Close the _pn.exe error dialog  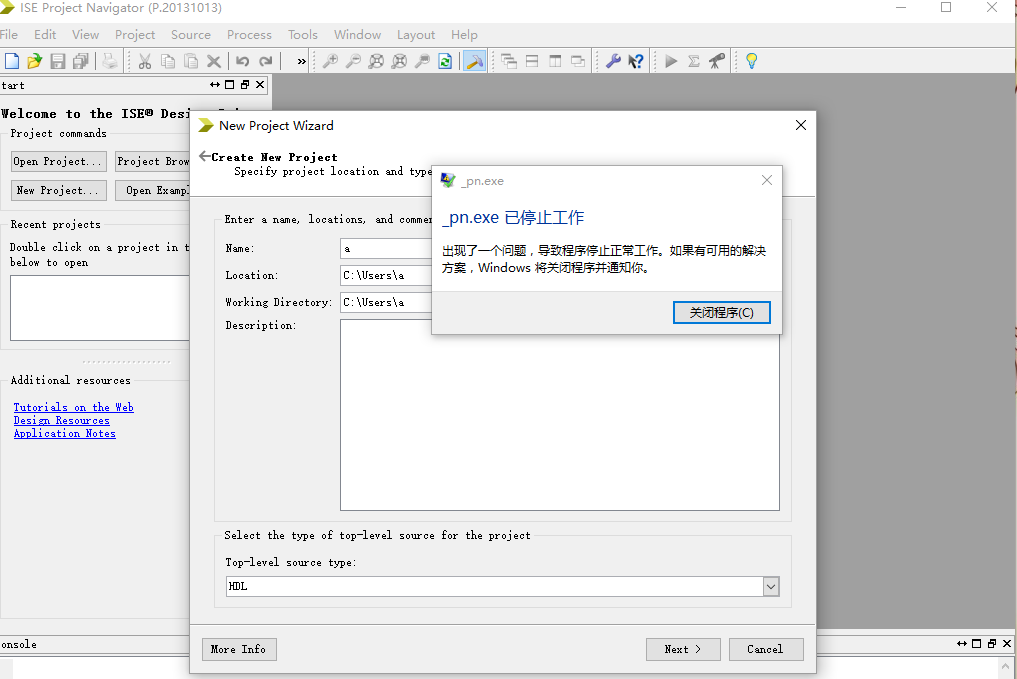[767, 180]
